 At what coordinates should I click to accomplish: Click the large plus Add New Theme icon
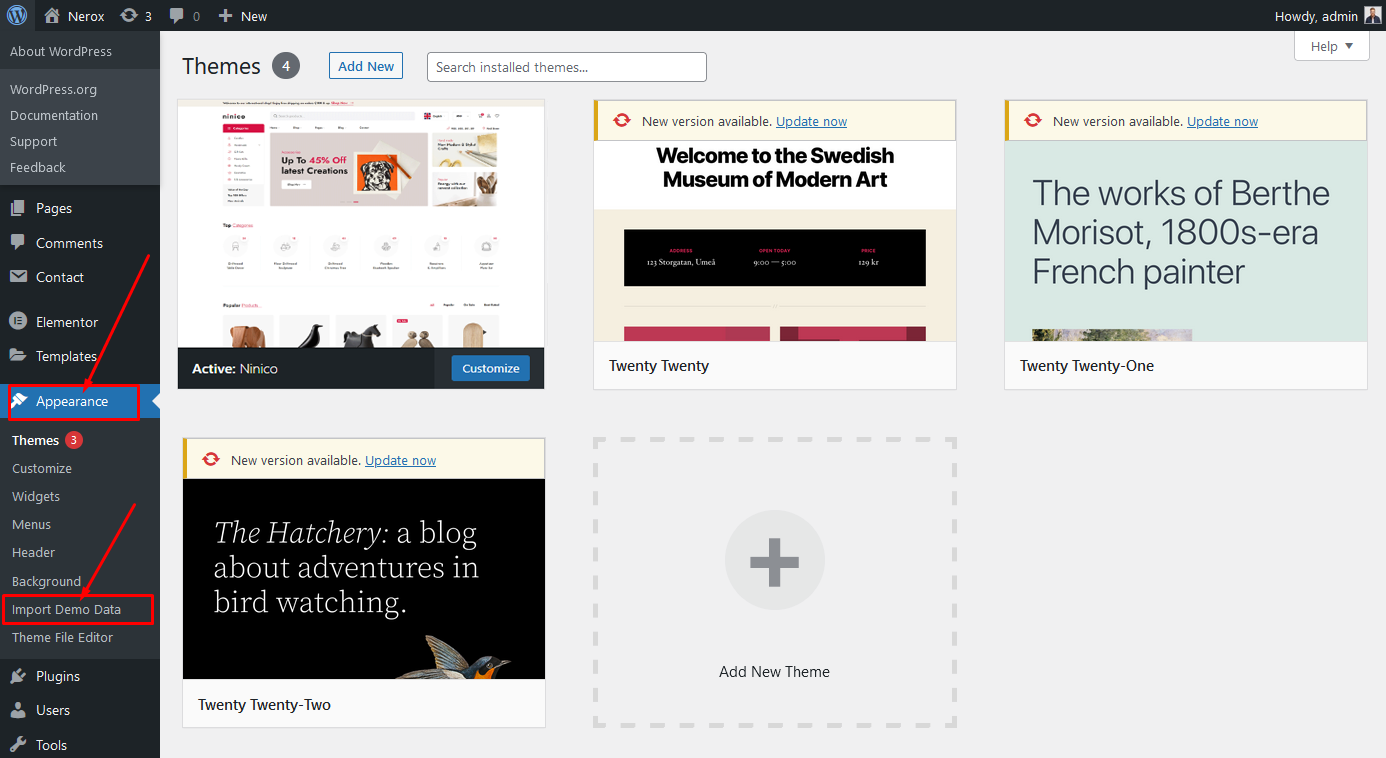point(775,560)
